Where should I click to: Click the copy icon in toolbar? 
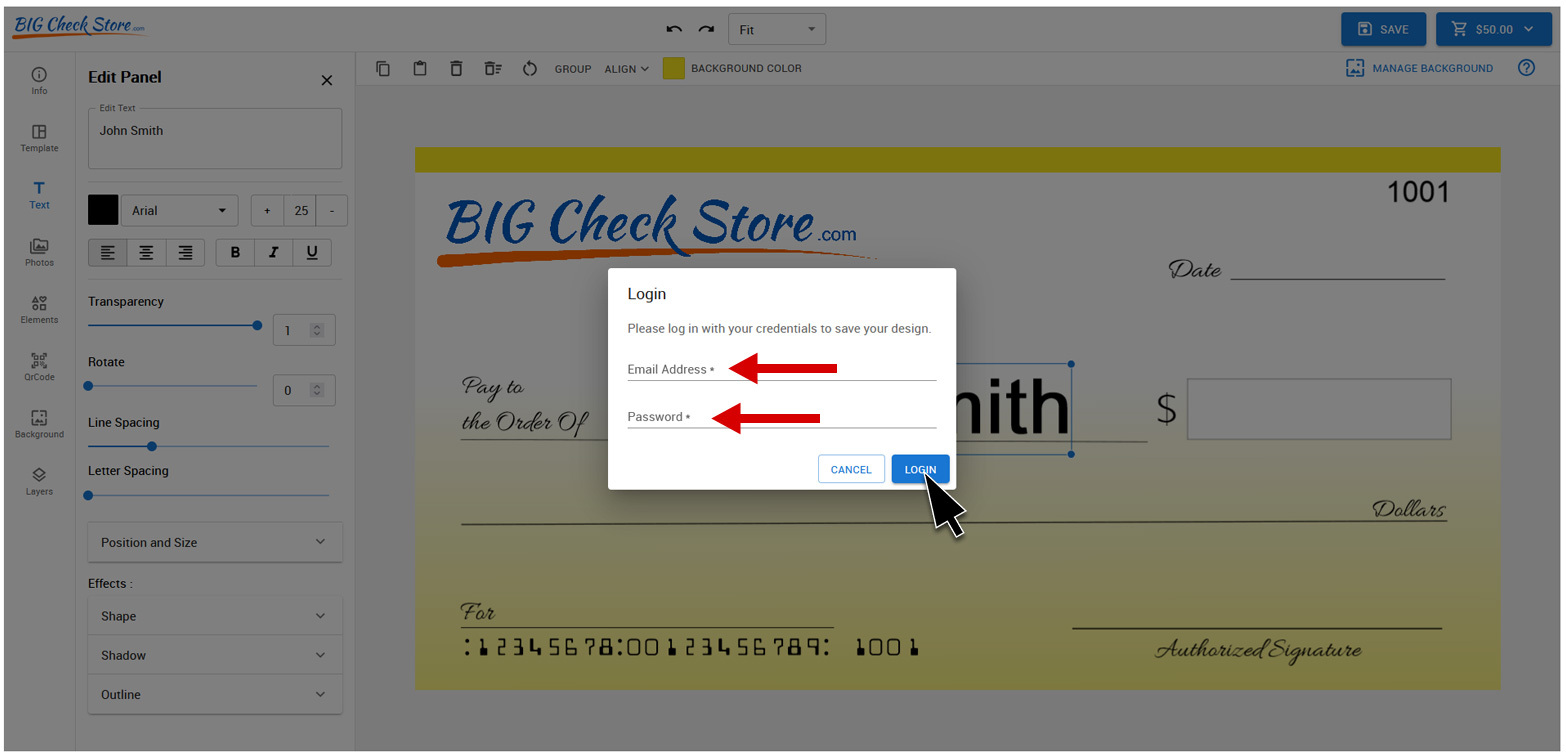[x=383, y=69]
